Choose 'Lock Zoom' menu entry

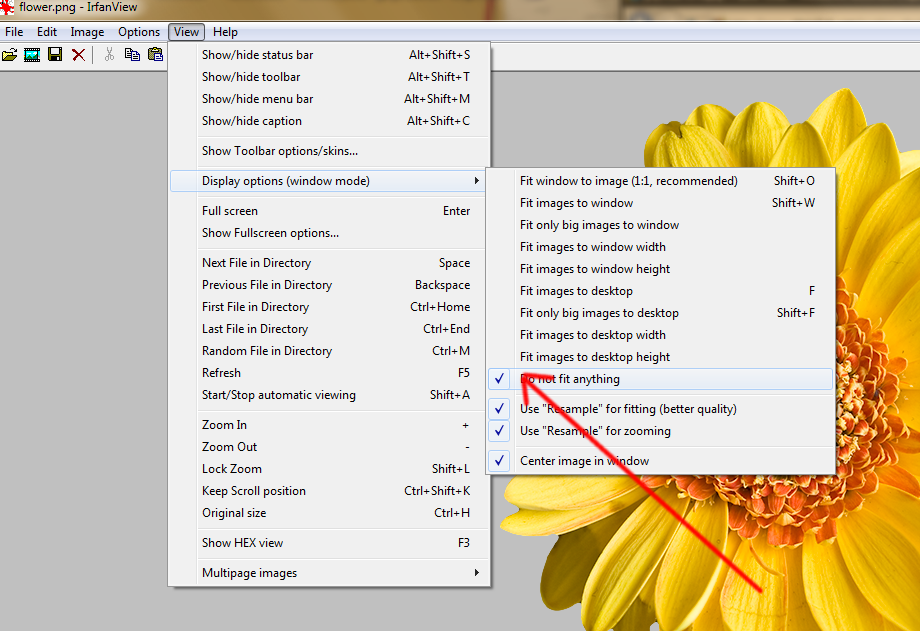pyautogui.click(x=329, y=469)
